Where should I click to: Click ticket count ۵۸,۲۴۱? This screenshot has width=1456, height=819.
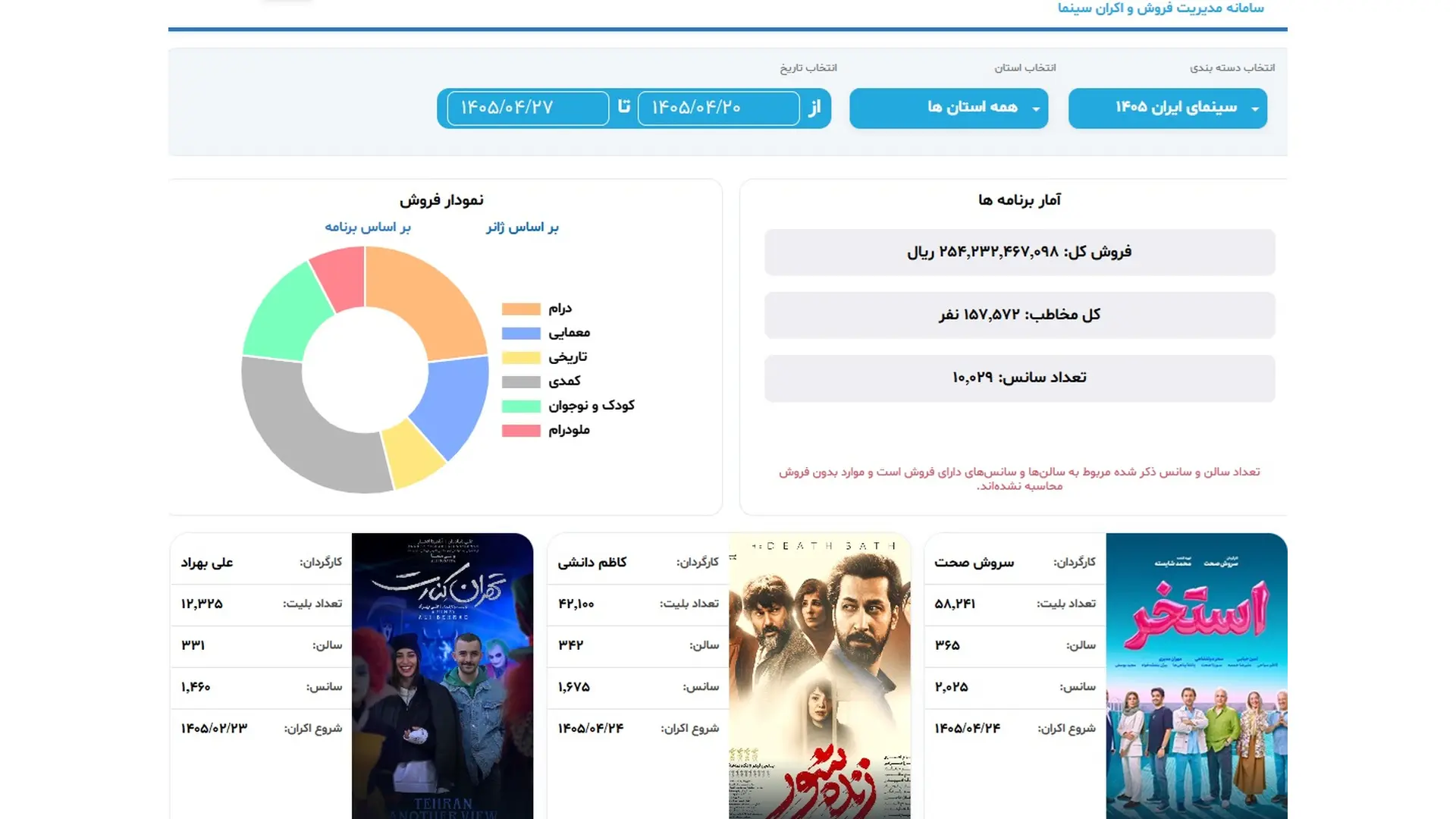tap(955, 604)
